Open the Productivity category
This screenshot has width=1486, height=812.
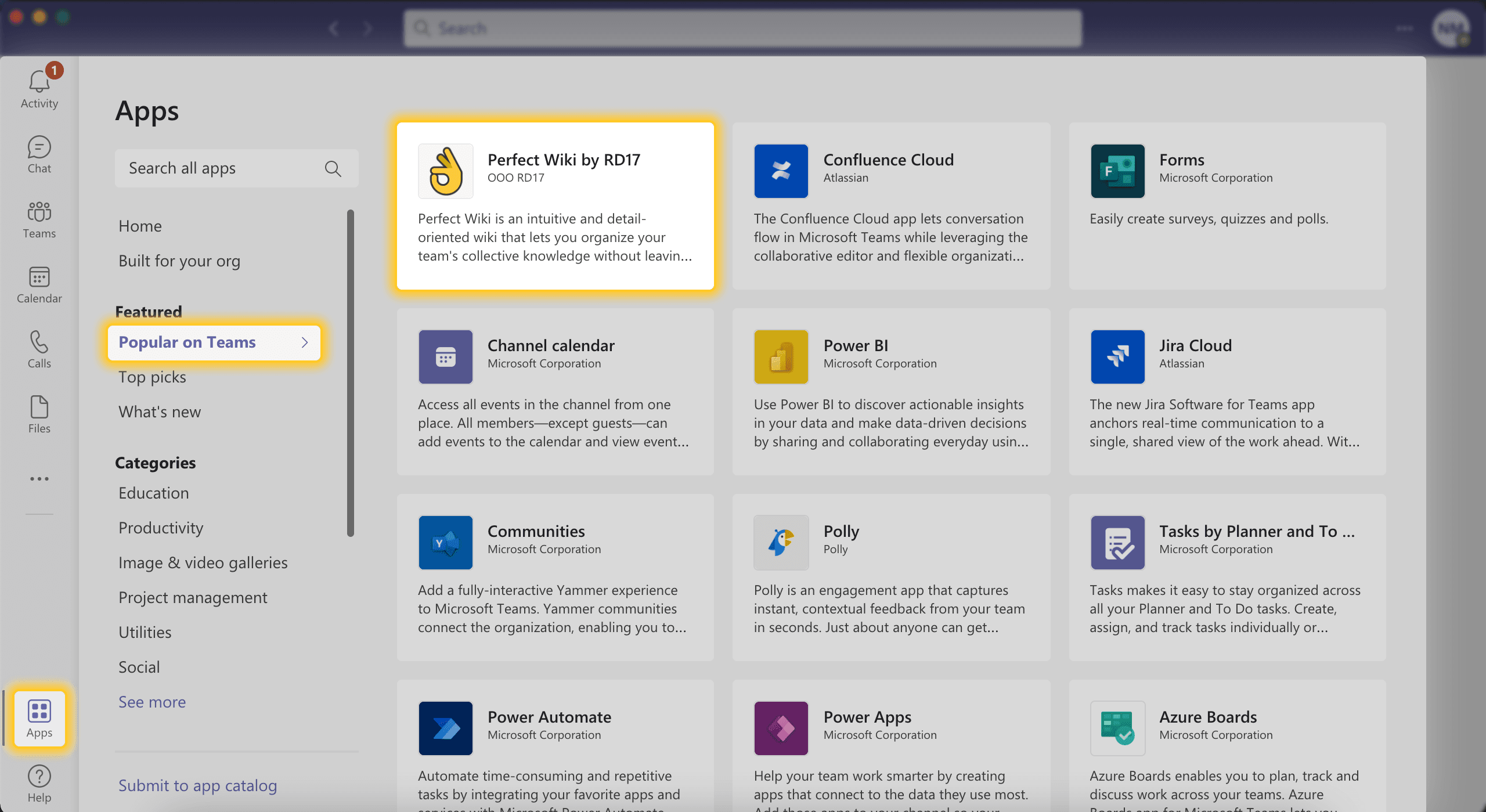[161, 528]
